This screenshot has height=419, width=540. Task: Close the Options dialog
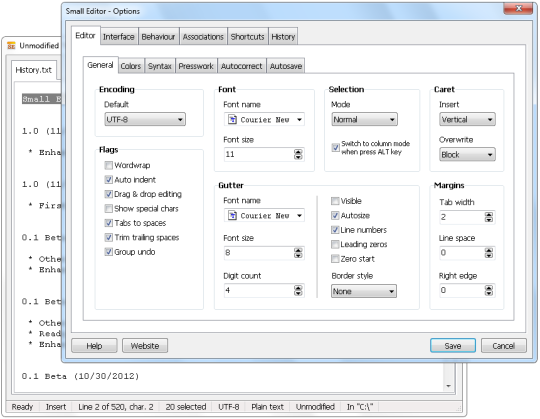point(518,8)
